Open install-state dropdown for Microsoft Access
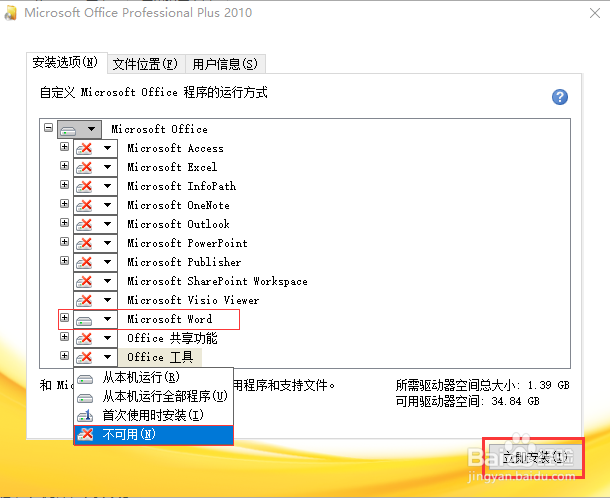The width and height of the screenshot is (610, 498). coord(95,148)
